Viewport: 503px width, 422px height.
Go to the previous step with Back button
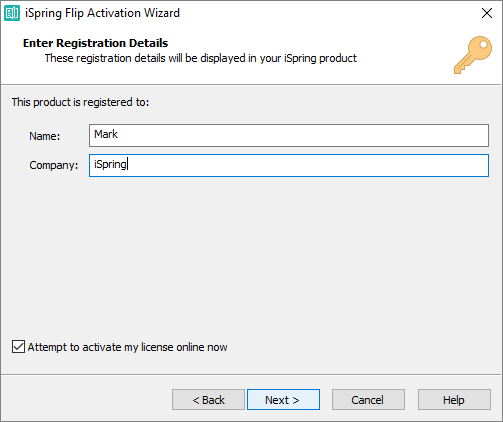click(x=208, y=400)
